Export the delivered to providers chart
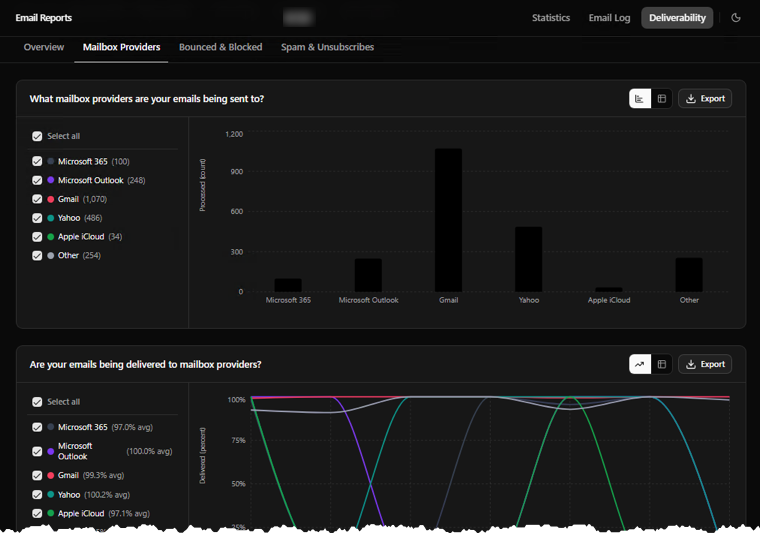 (705, 364)
